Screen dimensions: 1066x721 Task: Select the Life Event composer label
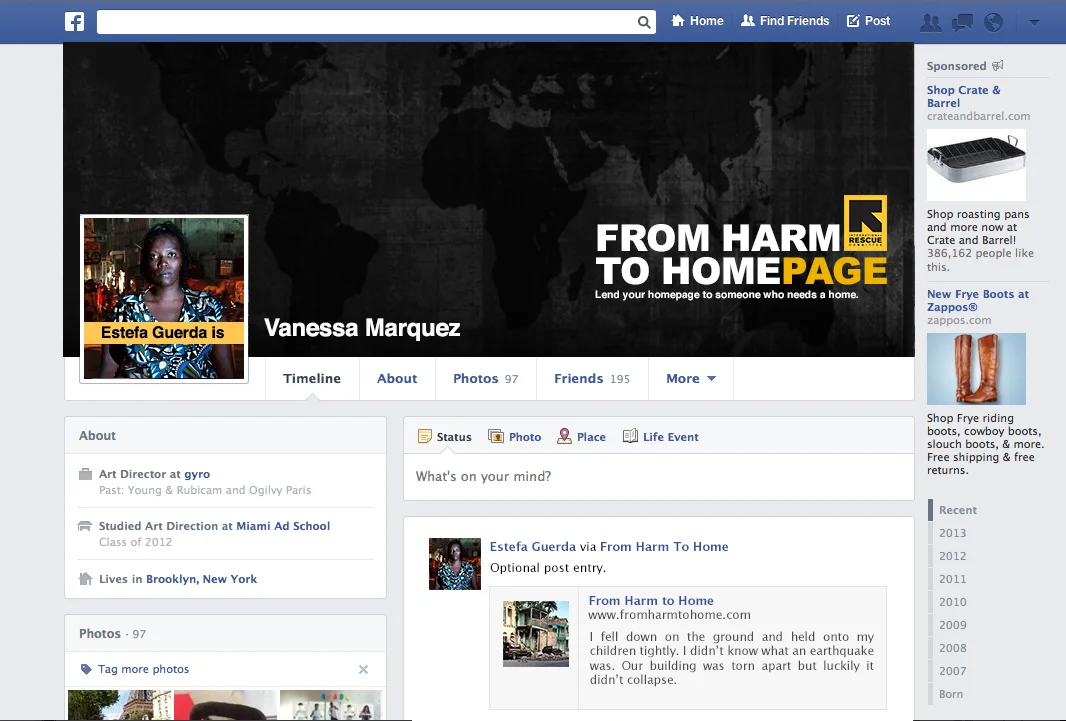coord(670,437)
